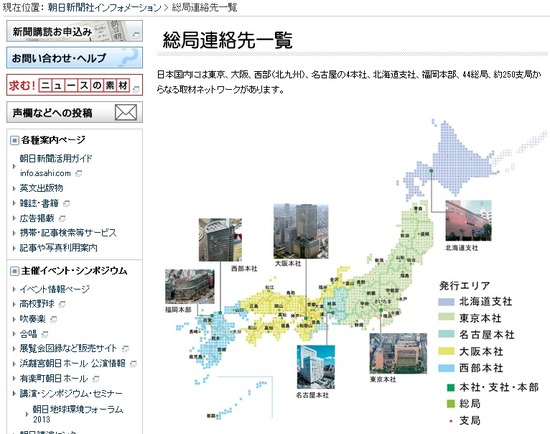Click the envelope icon on 声欄などへの投稿
Screen dimensions: 550x434
(126, 113)
